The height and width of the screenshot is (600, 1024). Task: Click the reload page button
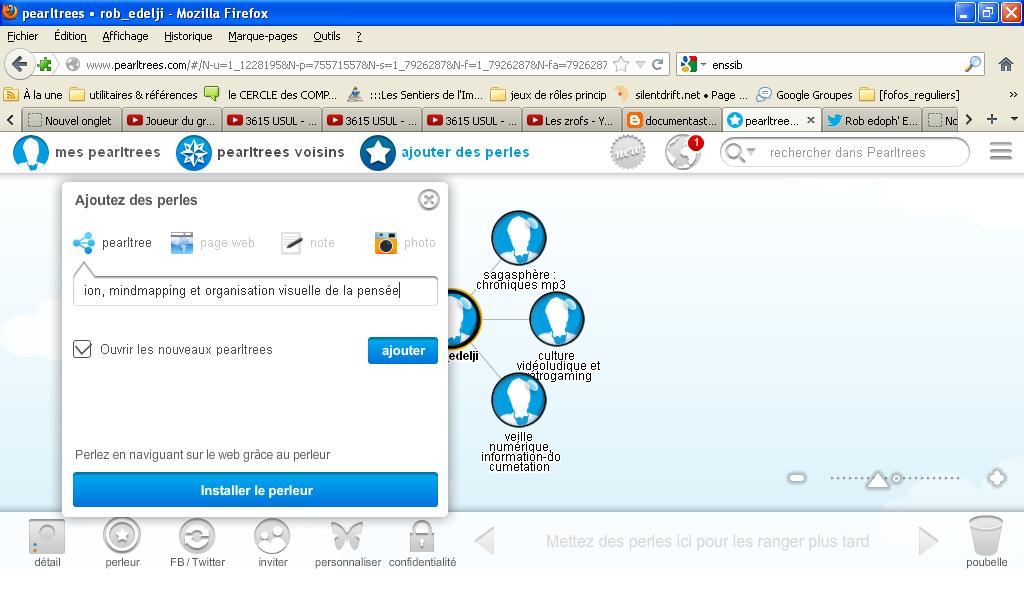coord(658,65)
